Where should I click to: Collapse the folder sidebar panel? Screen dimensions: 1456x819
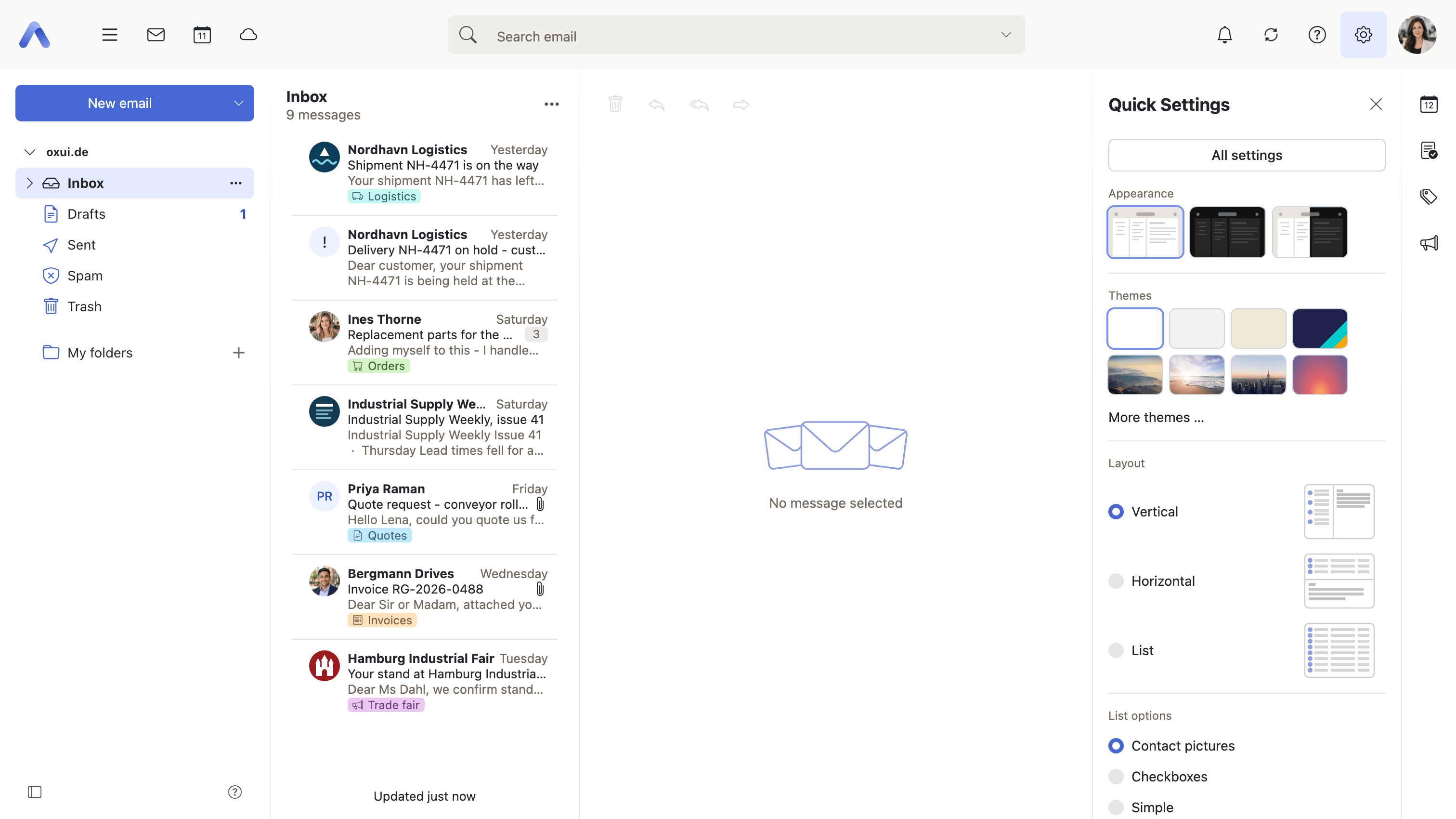(35, 792)
